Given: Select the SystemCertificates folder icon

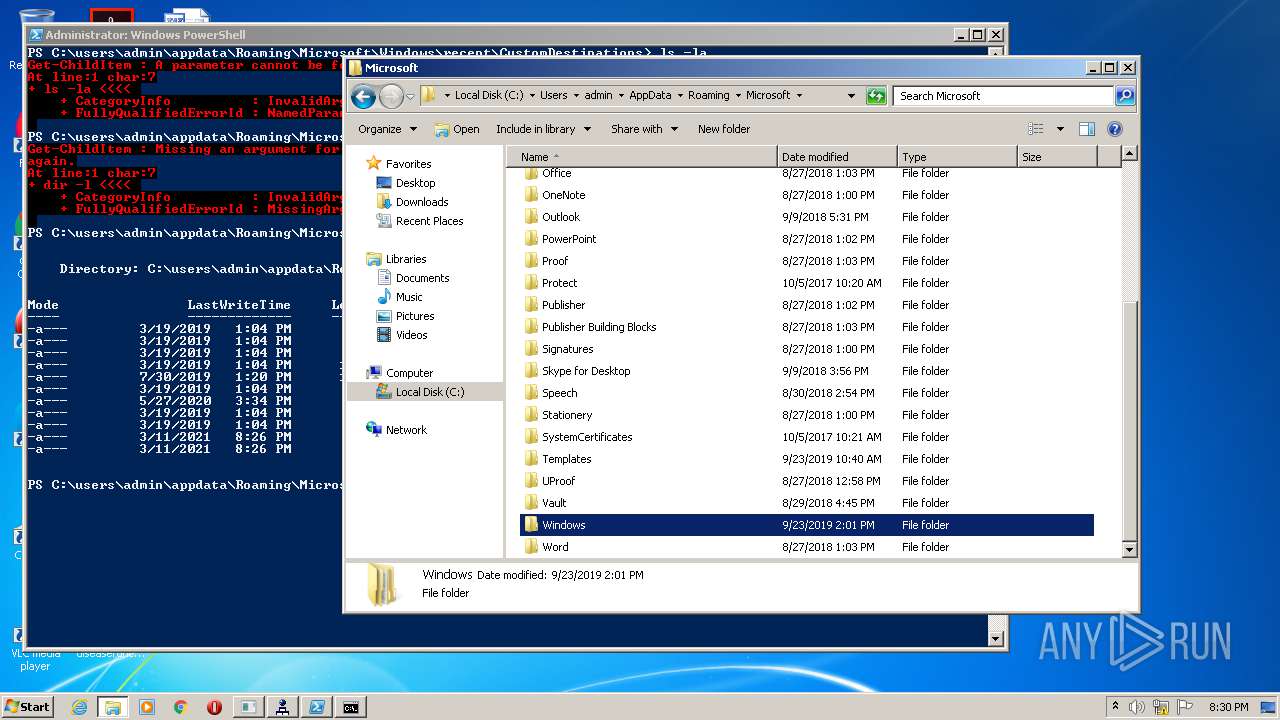Looking at the screenshot, I should pyautogui.click(x=531, y=437).
